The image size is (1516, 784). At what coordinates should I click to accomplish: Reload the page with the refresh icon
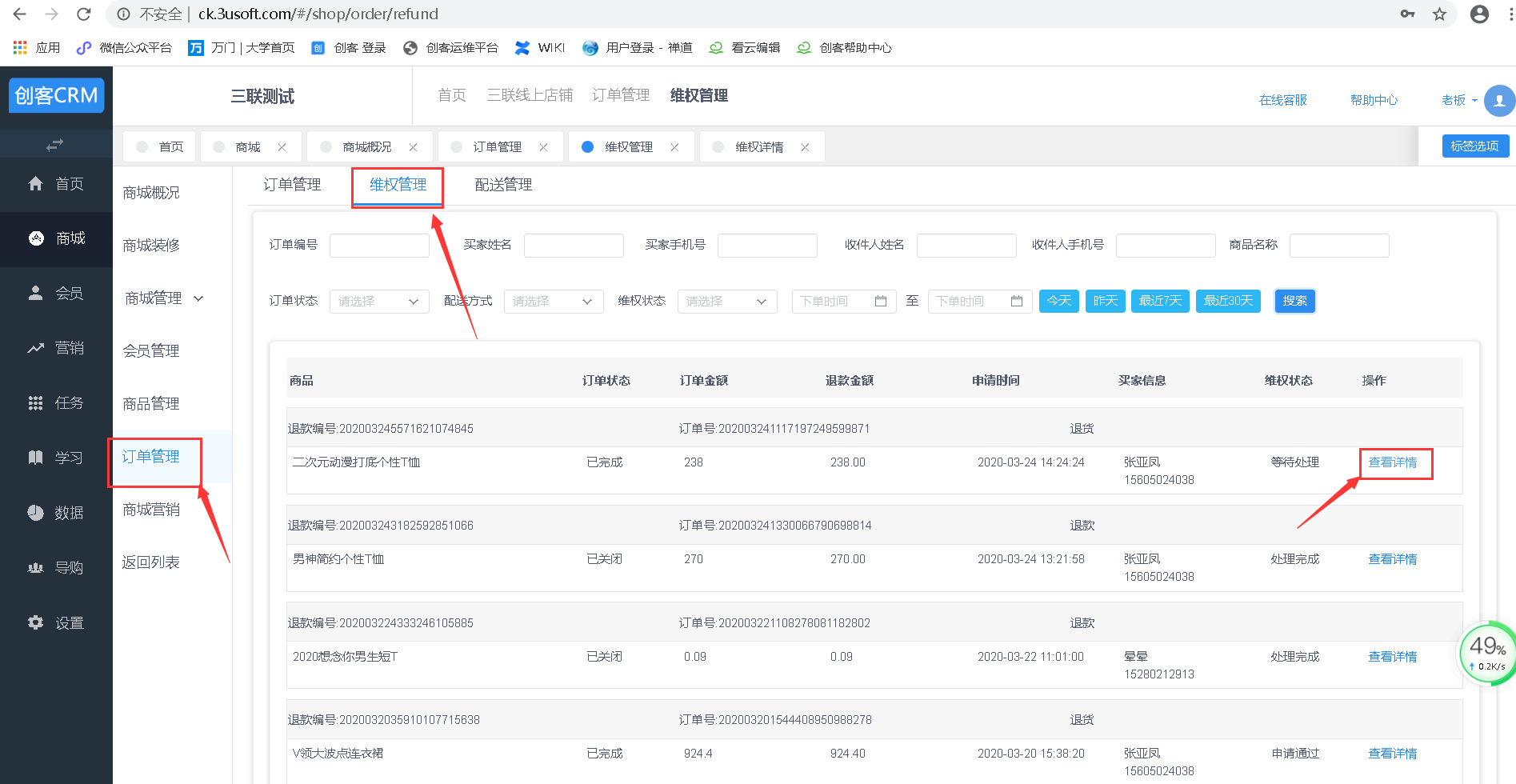tap(83, 14)
